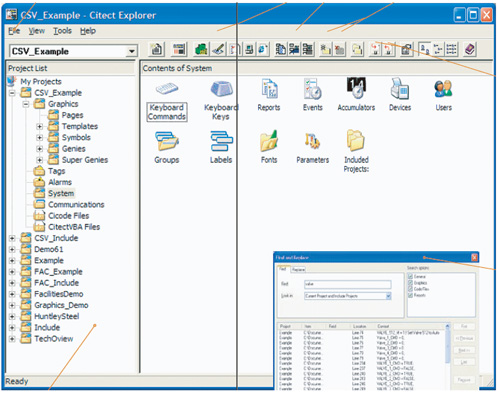Open the View menu
500x395 pixels.
point(37,31)
